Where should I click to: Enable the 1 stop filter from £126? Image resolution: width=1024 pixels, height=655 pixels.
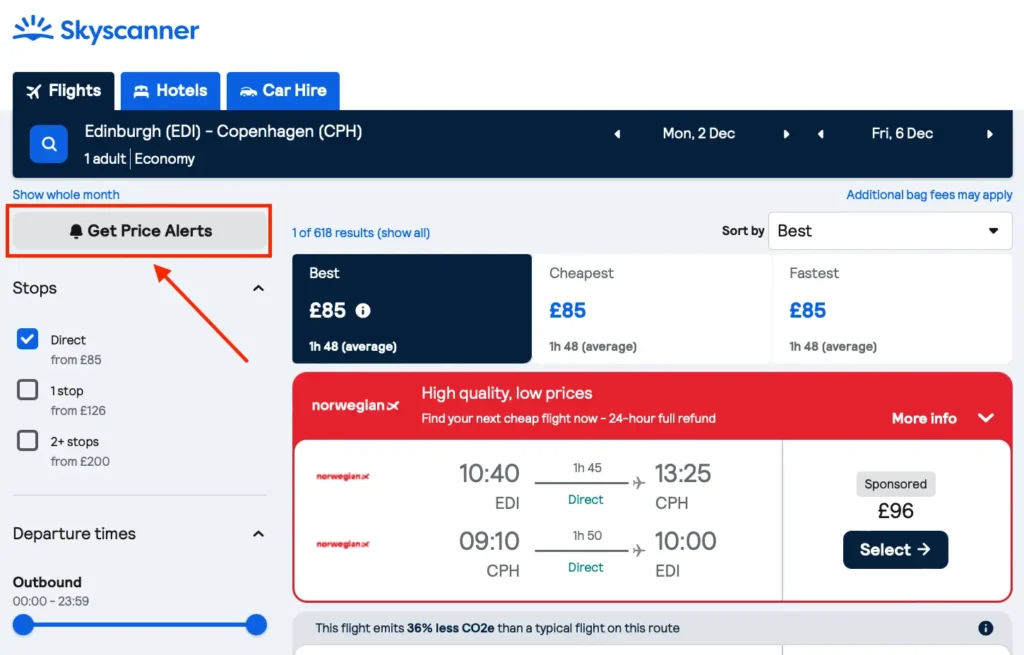coord(26,390)
